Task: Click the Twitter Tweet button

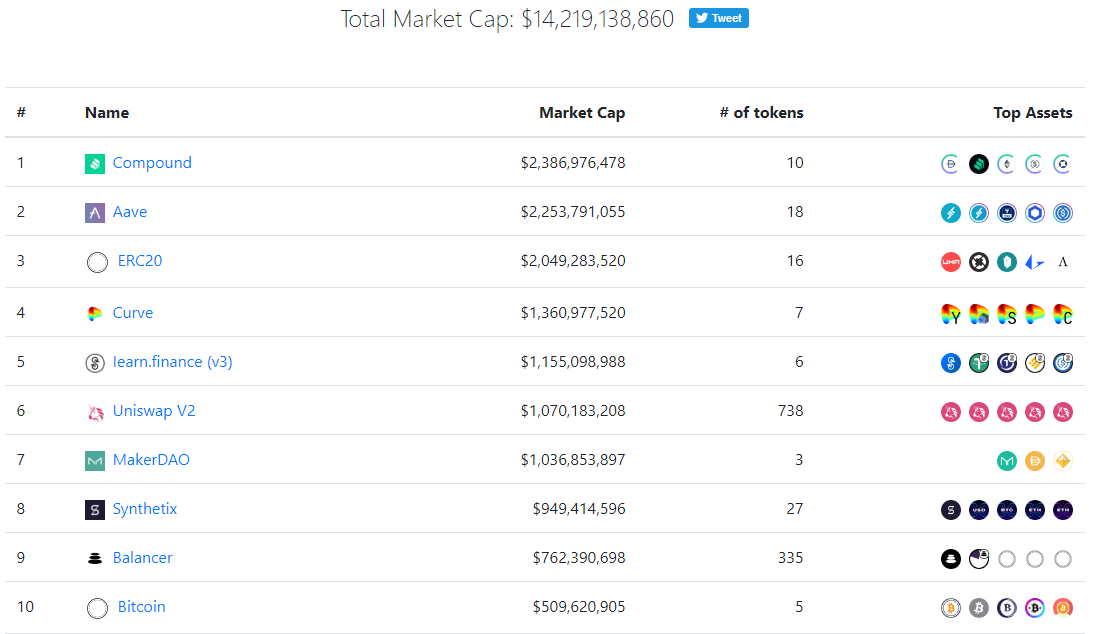Action: 719,18
